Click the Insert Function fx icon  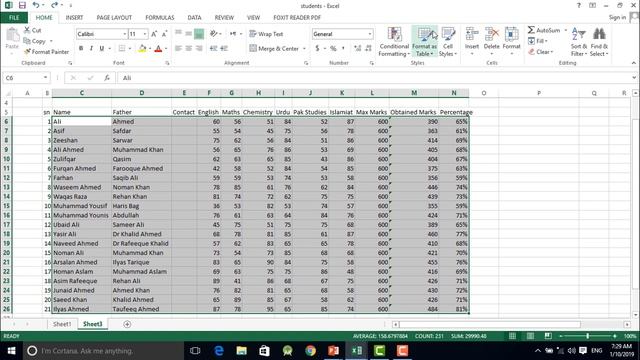(107, 78)
